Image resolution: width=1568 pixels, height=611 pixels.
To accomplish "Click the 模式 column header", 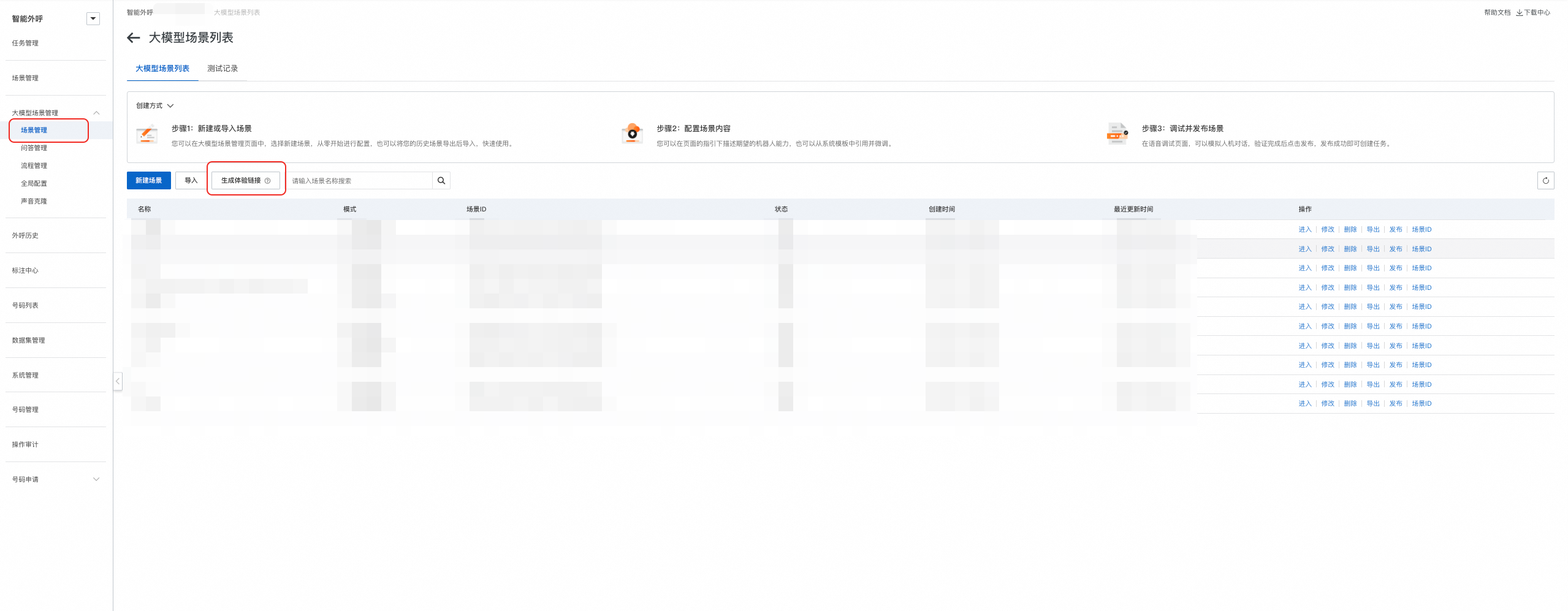I will 350,210.
